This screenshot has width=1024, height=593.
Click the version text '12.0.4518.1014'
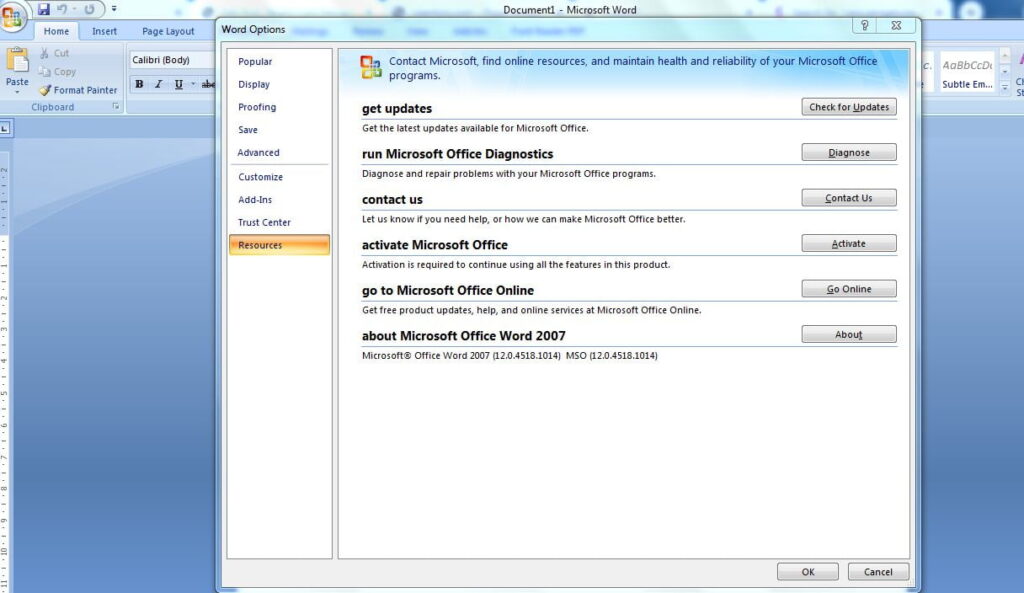click(x=526, y=356)
